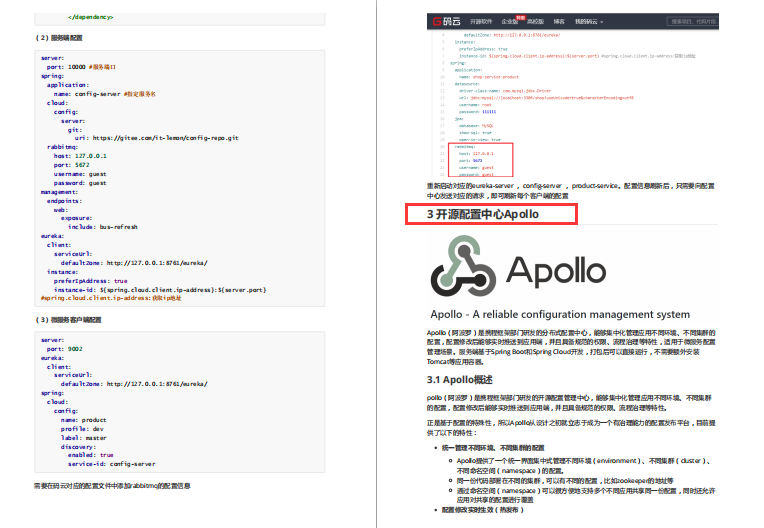Click the 码云 Gitee logo in the embedded screenshot
Viewport: 764px width, 528px height.
coord(447,21)
